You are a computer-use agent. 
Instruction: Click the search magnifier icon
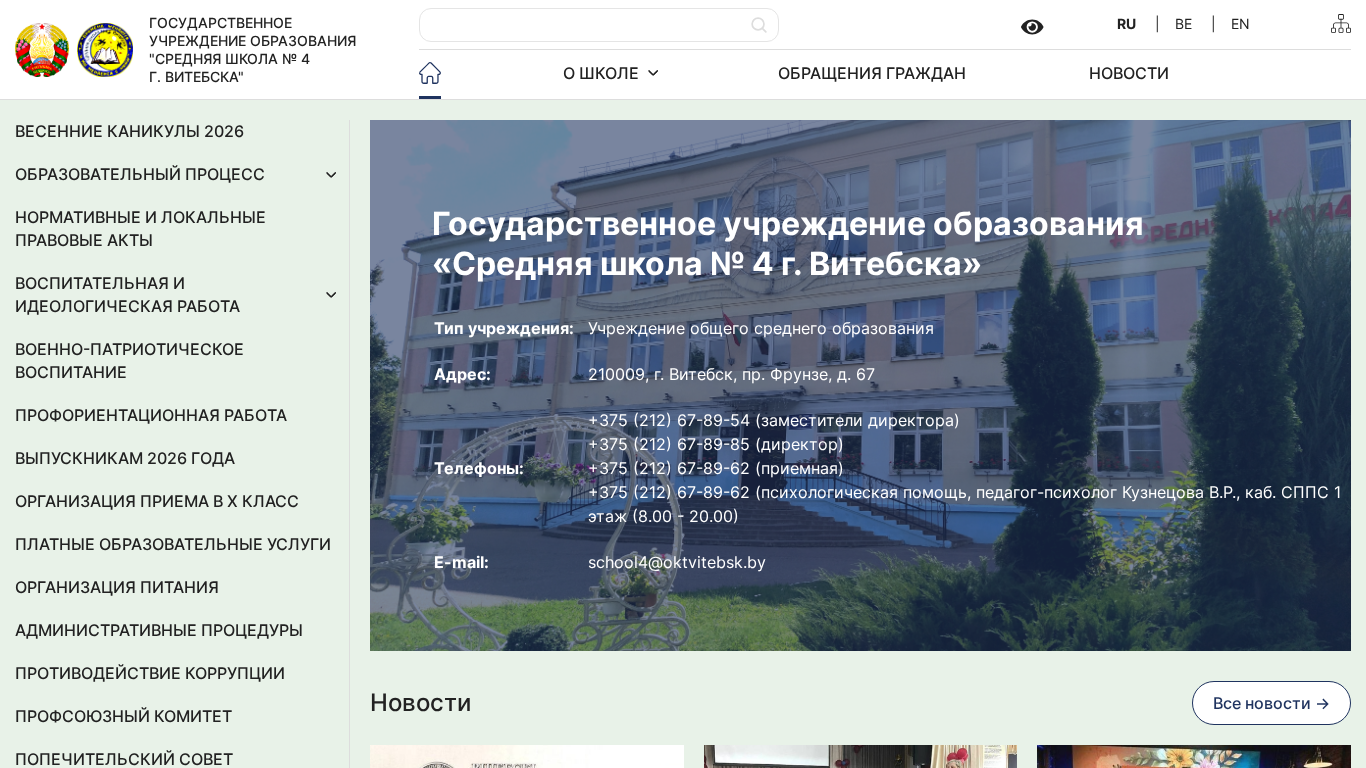(x=759, y=25)
